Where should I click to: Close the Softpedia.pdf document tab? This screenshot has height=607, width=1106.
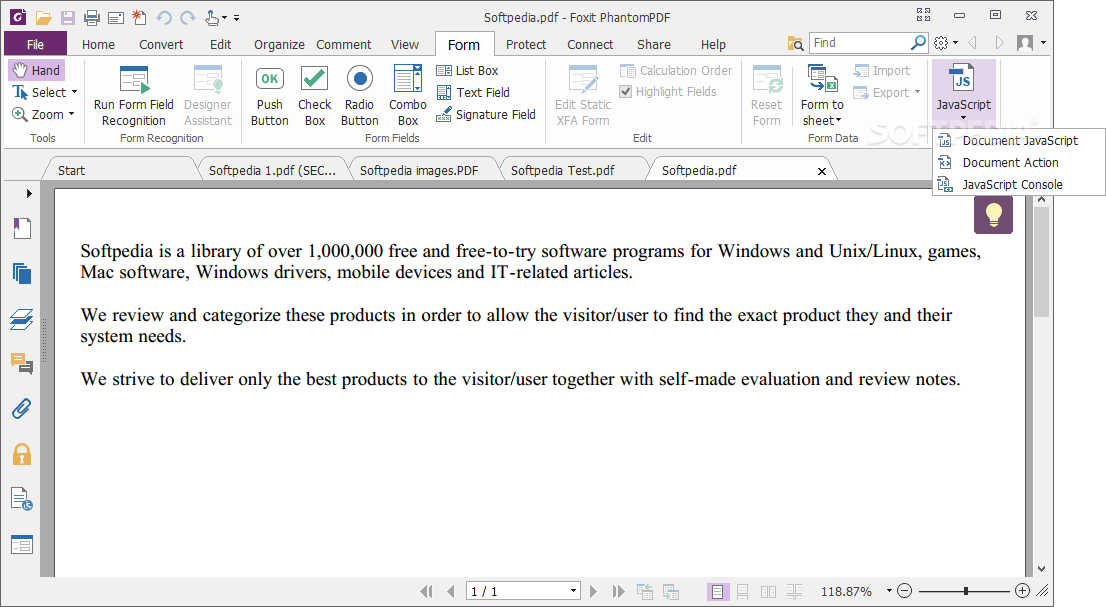click(x=822, y=171)
